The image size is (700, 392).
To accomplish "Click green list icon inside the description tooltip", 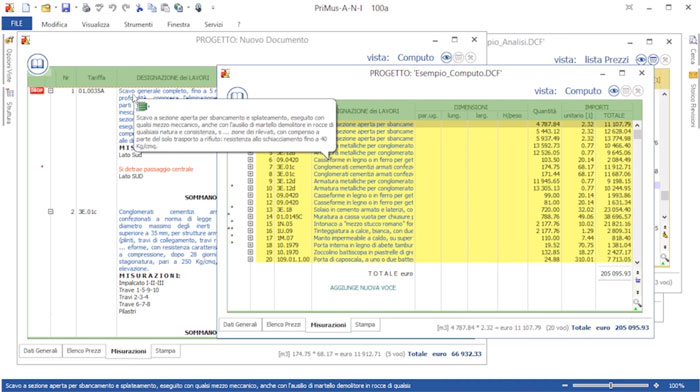I will pyautogui.click(x=142, y=106).
